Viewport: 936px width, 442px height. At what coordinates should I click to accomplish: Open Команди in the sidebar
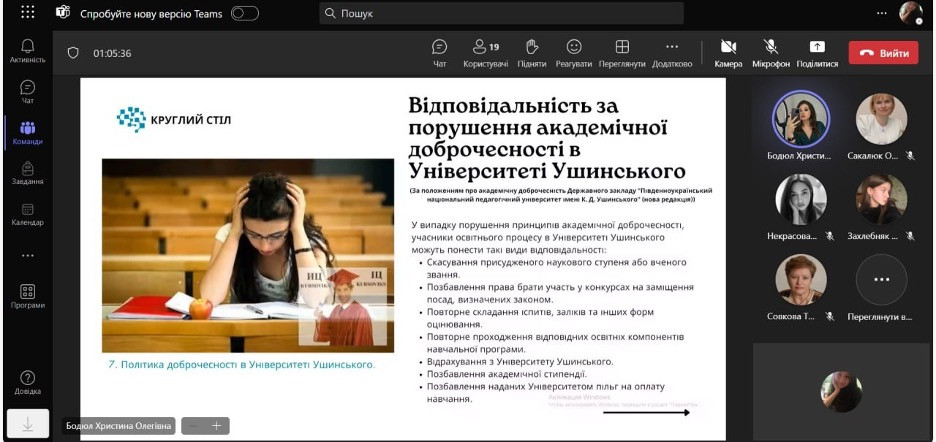pyautogui.click(x=27, y=133)
